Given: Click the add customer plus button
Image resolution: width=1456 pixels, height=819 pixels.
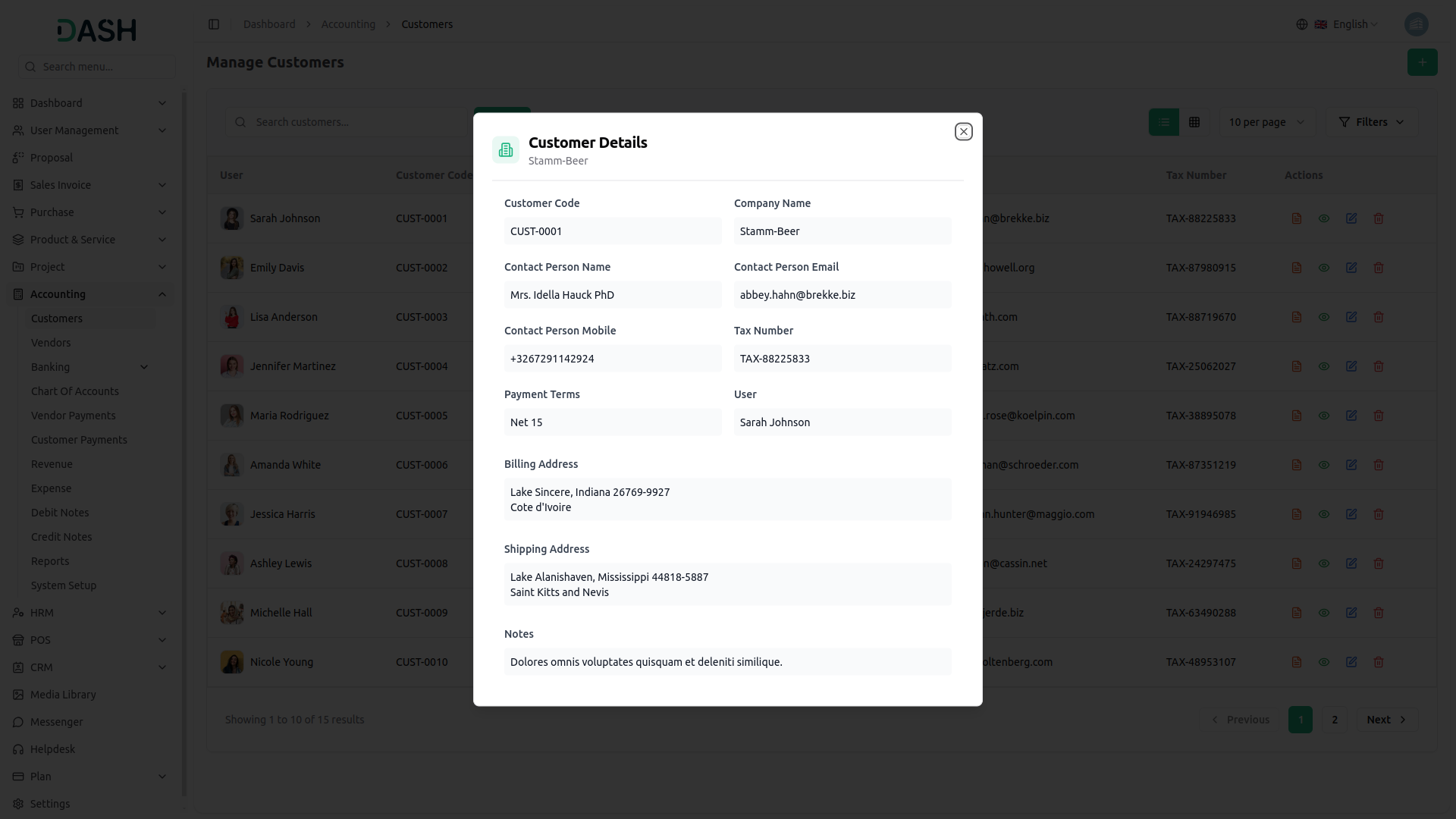Looking at the screenshot, I should (x=1422, y=62).
